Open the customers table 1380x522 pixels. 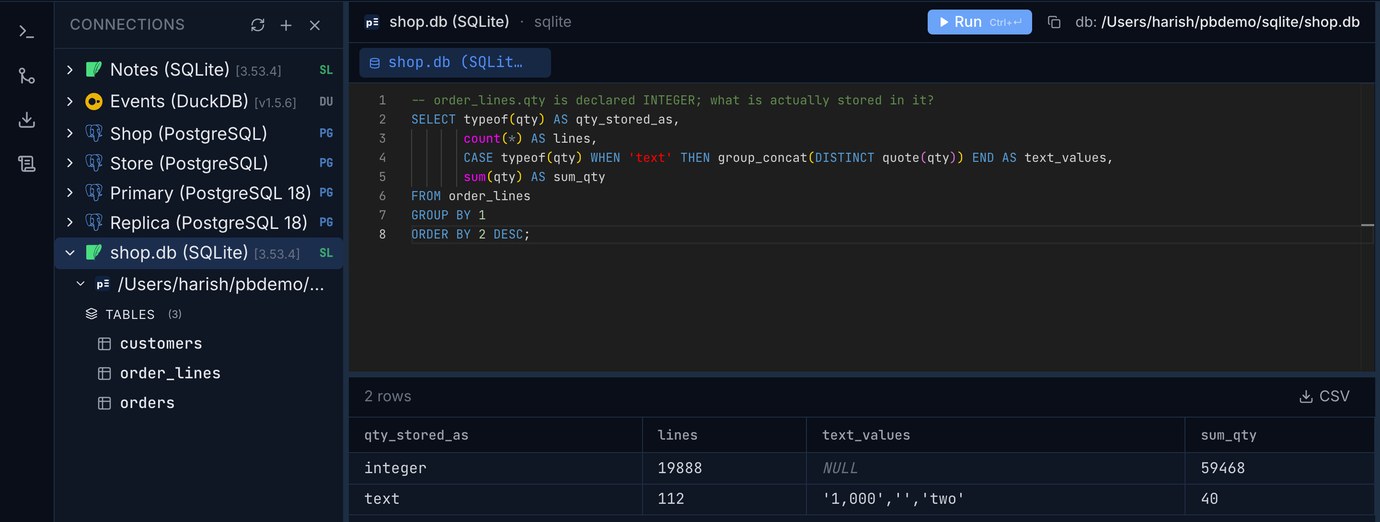click(x=161, y=344)
